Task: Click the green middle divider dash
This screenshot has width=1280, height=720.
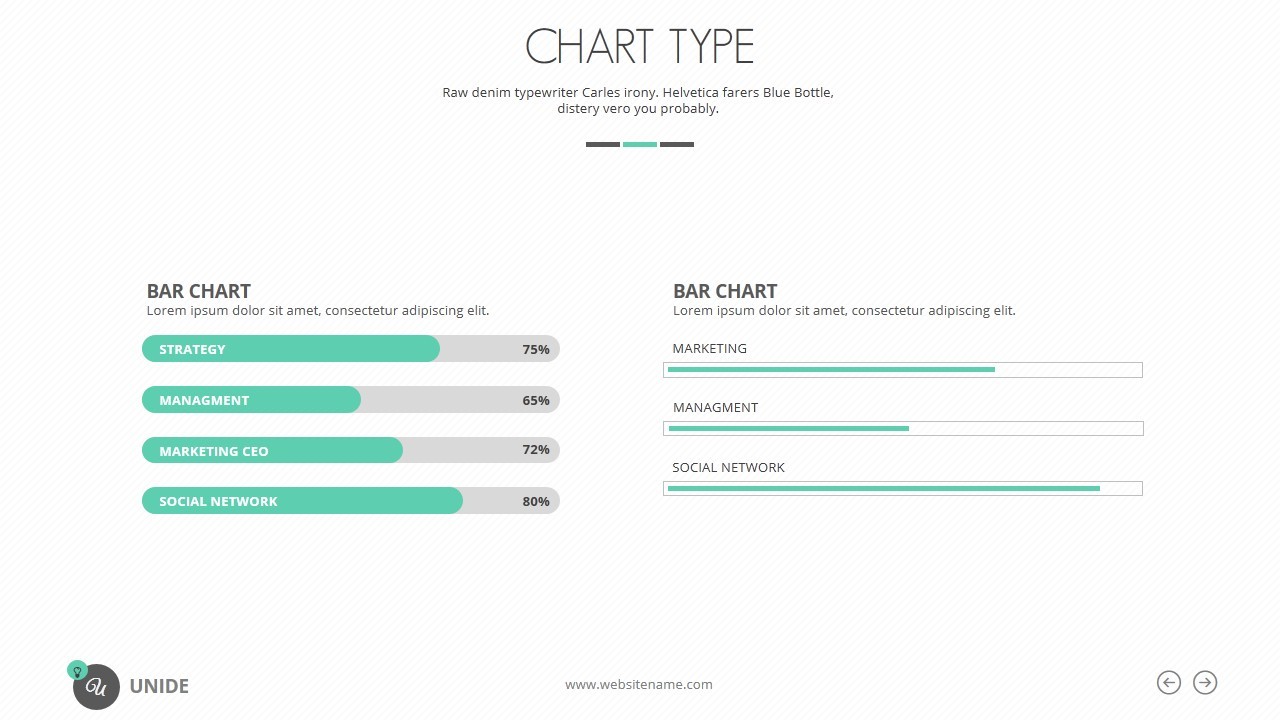Action: (640, 144)
